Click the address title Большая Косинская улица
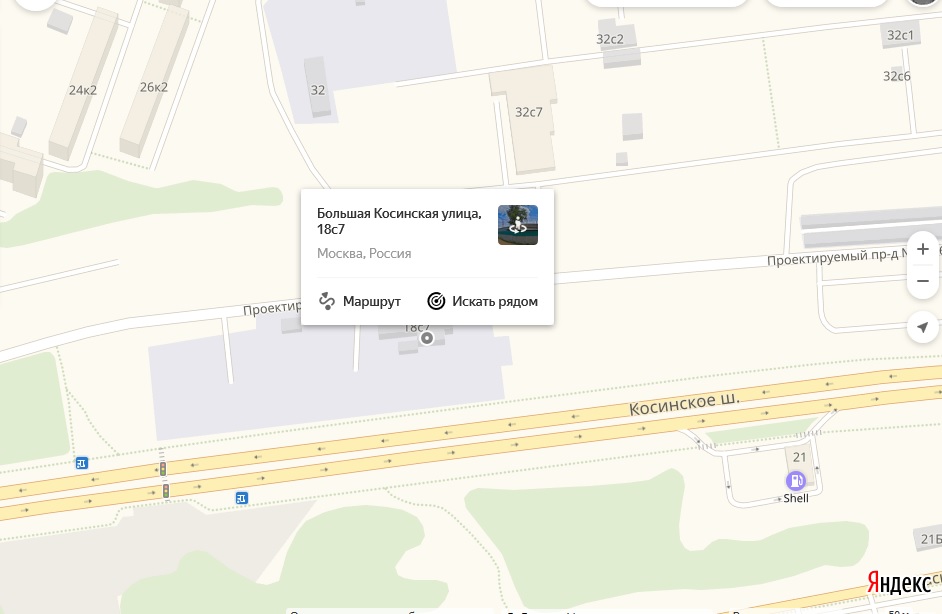 coord(399,213)
